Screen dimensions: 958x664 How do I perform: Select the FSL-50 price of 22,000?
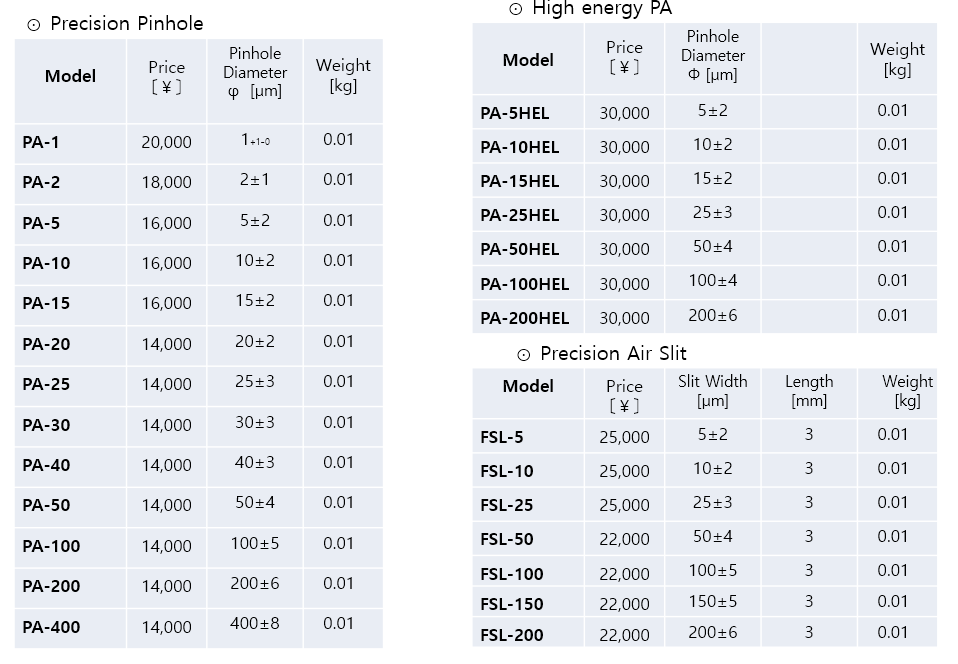pyautogui.click(x=624, y=539)
